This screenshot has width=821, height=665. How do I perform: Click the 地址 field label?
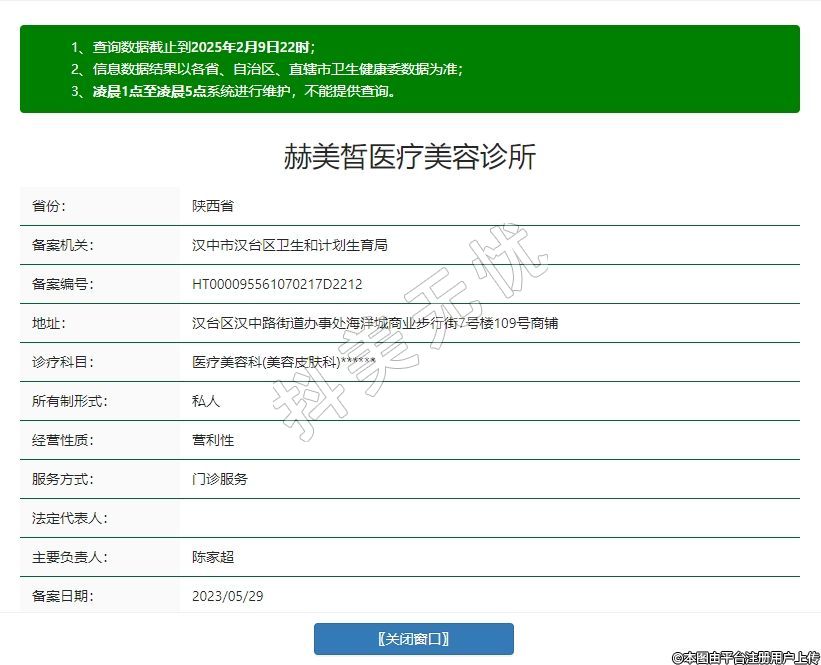[48, 323]
